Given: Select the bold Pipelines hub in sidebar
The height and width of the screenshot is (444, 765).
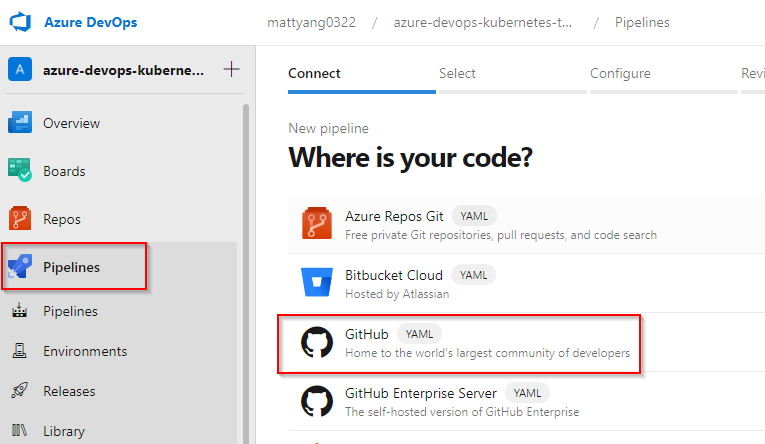Looking at the screenshot, I should click(x=74, y=266).
